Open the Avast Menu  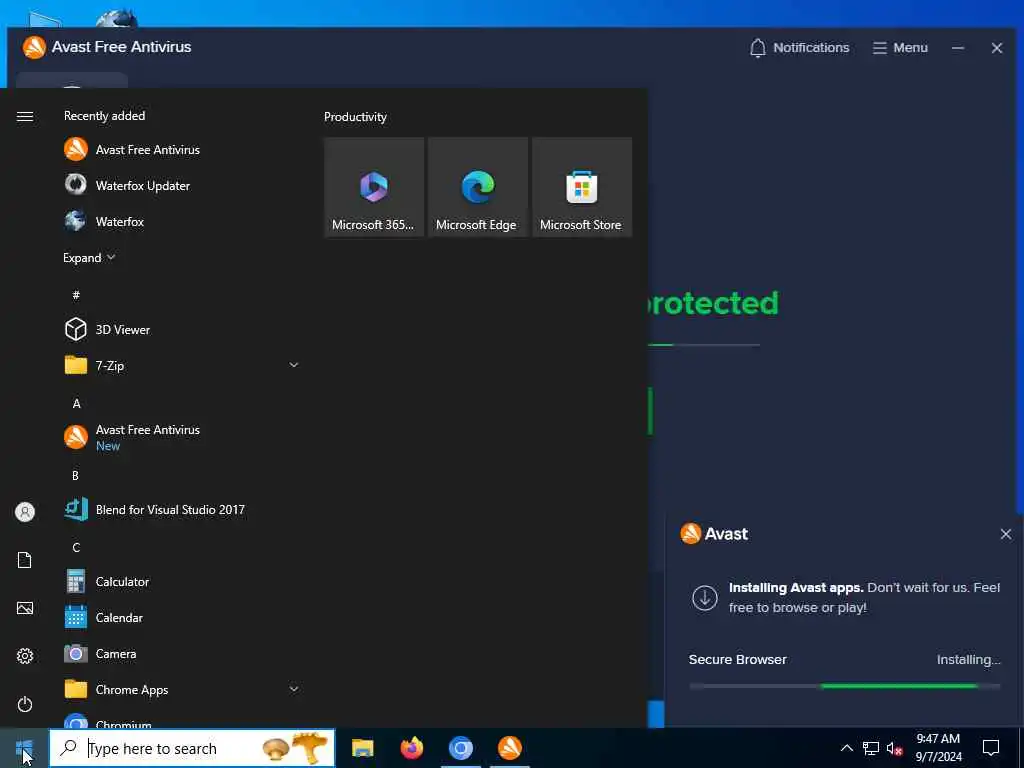[900, 48]
